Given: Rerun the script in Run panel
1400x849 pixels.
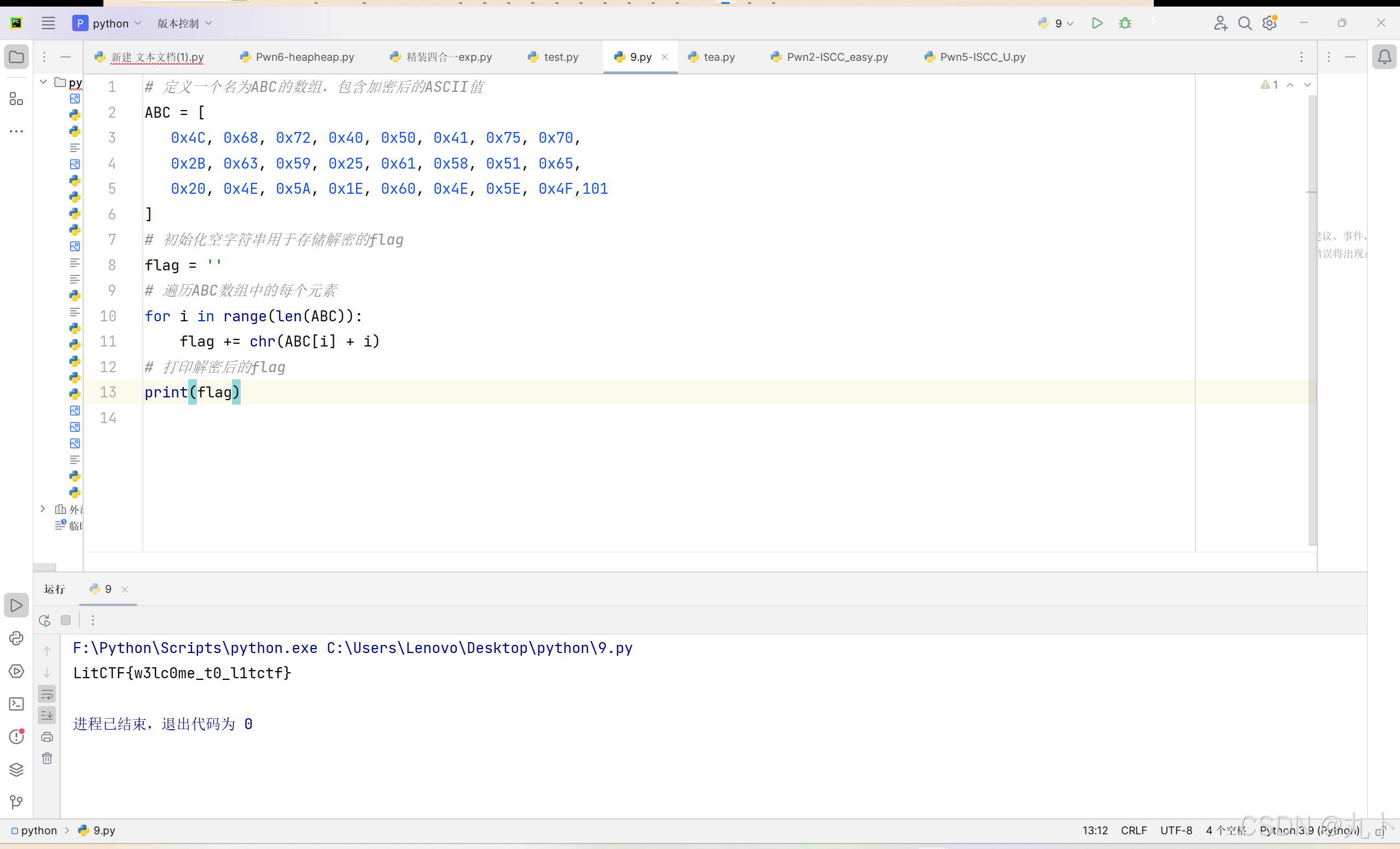Looking at the screenshot, I should click(x=45, y=620).
